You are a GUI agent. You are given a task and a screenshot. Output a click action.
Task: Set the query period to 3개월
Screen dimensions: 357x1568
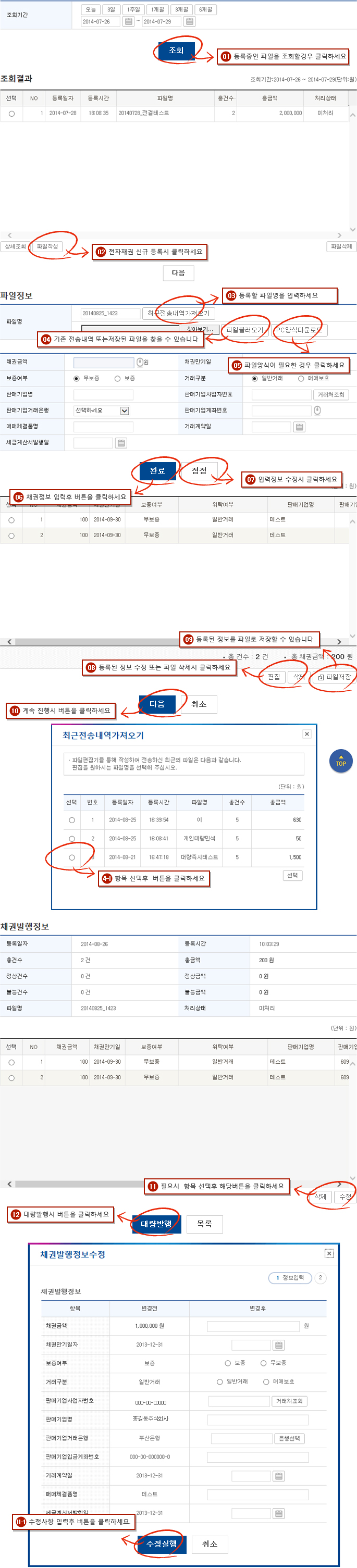[181, 10]
